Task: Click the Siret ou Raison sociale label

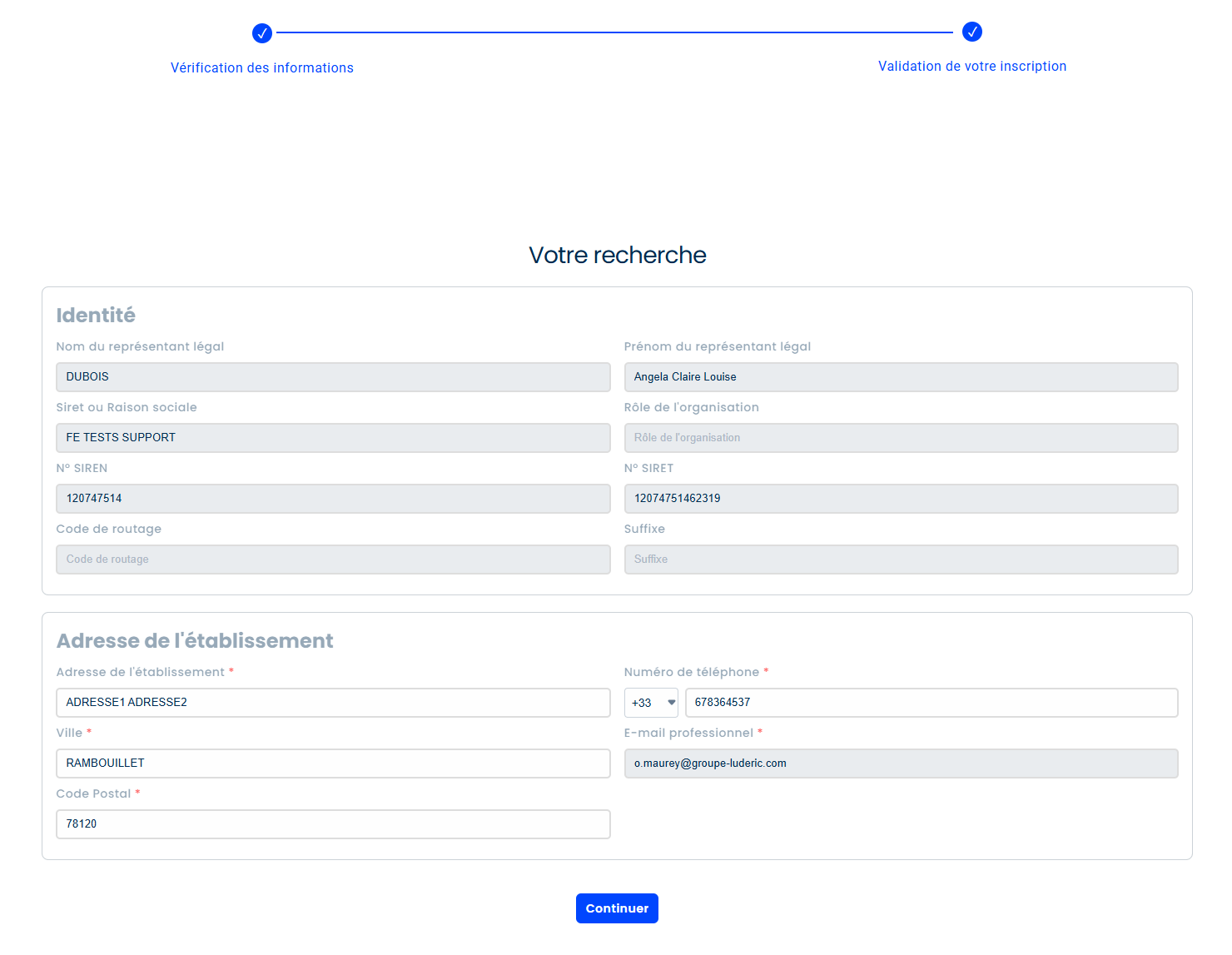Action: 127,407
